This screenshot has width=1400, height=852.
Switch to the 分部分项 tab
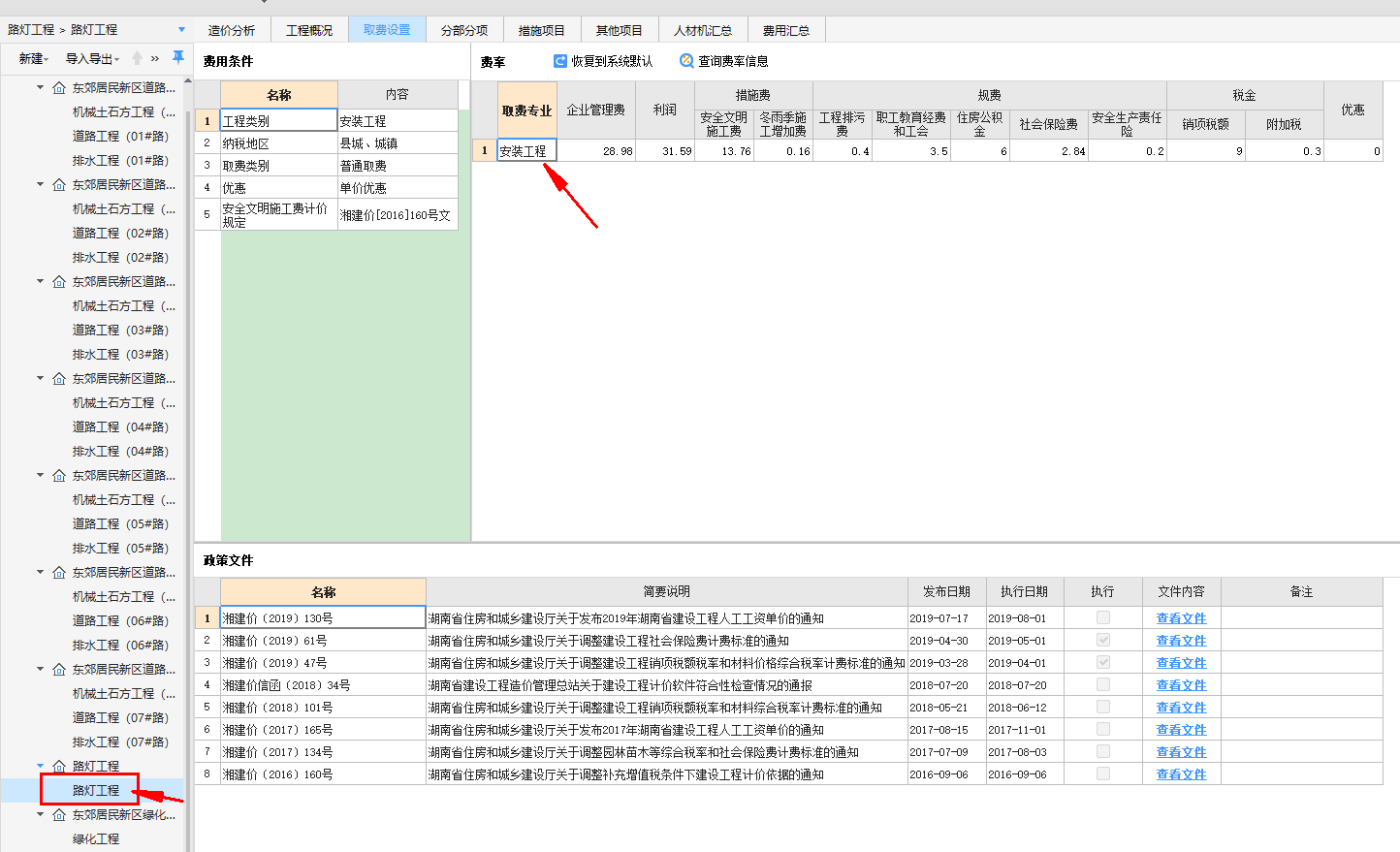[x=464, y=30]
